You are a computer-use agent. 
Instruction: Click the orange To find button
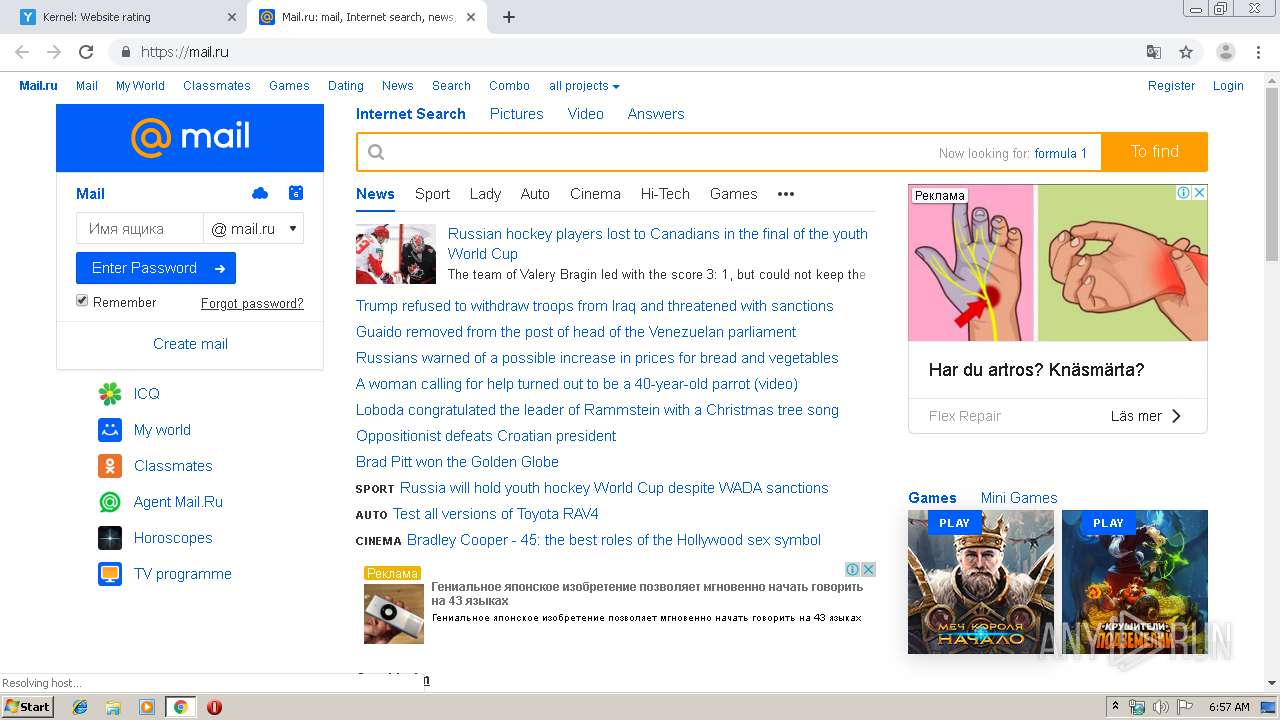[x=1154, y=152]
